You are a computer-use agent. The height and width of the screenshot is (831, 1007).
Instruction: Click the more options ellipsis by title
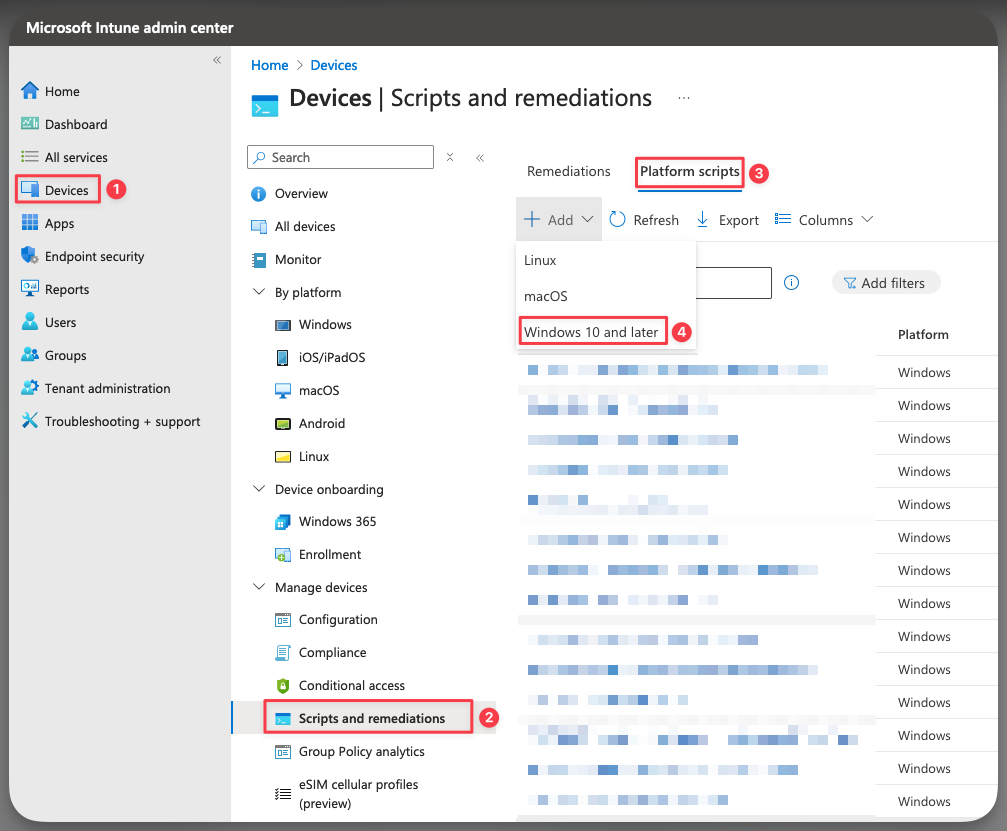tap(684, 98)
